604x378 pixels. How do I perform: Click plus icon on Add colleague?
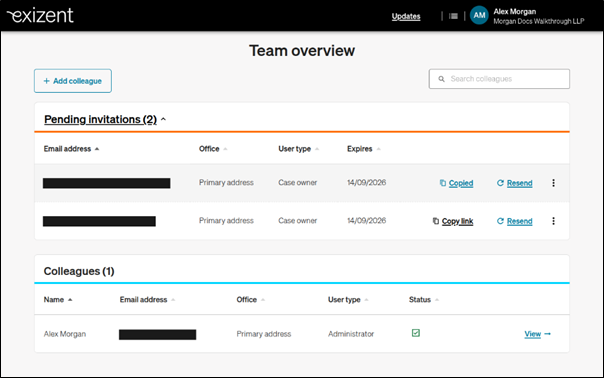(x=47, y=81)
